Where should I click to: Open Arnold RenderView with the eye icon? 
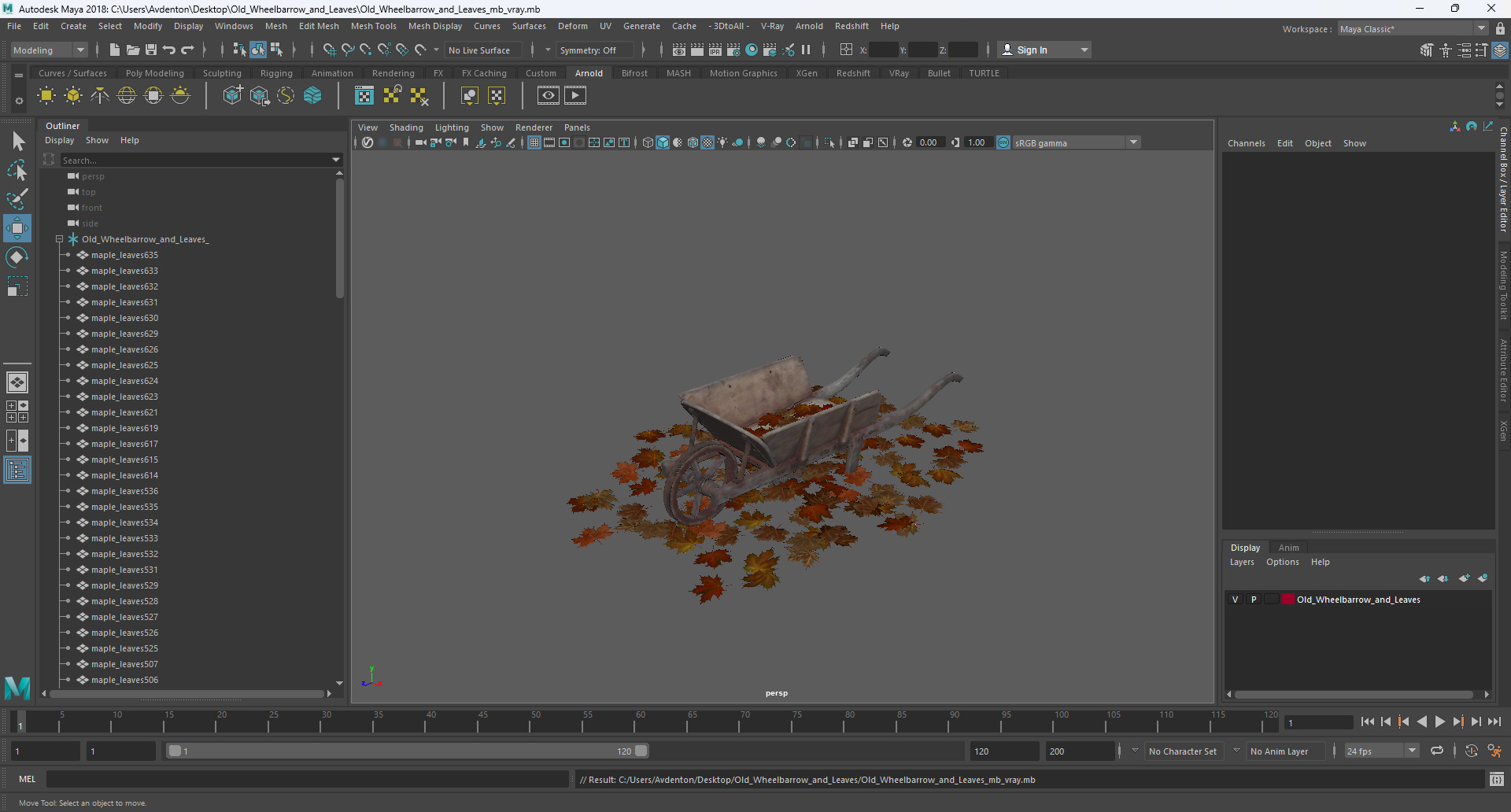(549, 96)
